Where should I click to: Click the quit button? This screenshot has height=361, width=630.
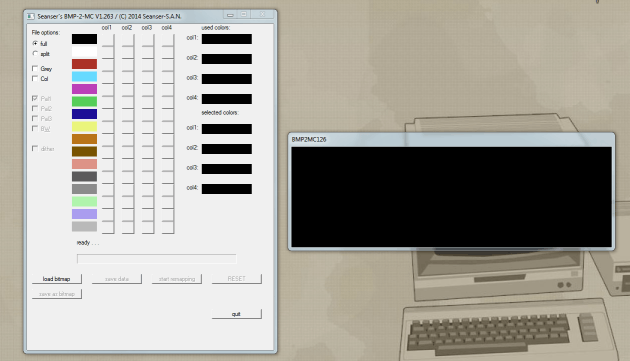pyautogui.click(x=237, y=314)
